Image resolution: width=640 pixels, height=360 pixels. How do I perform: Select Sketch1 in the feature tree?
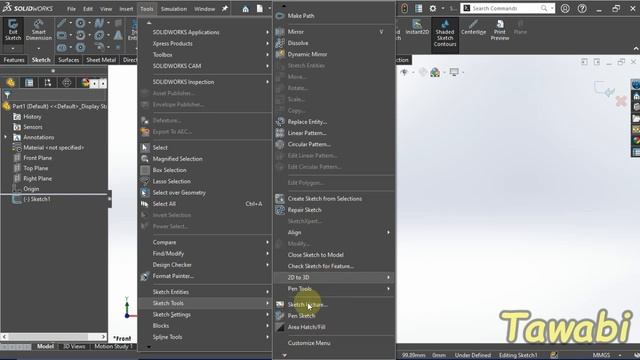point(37,199)
